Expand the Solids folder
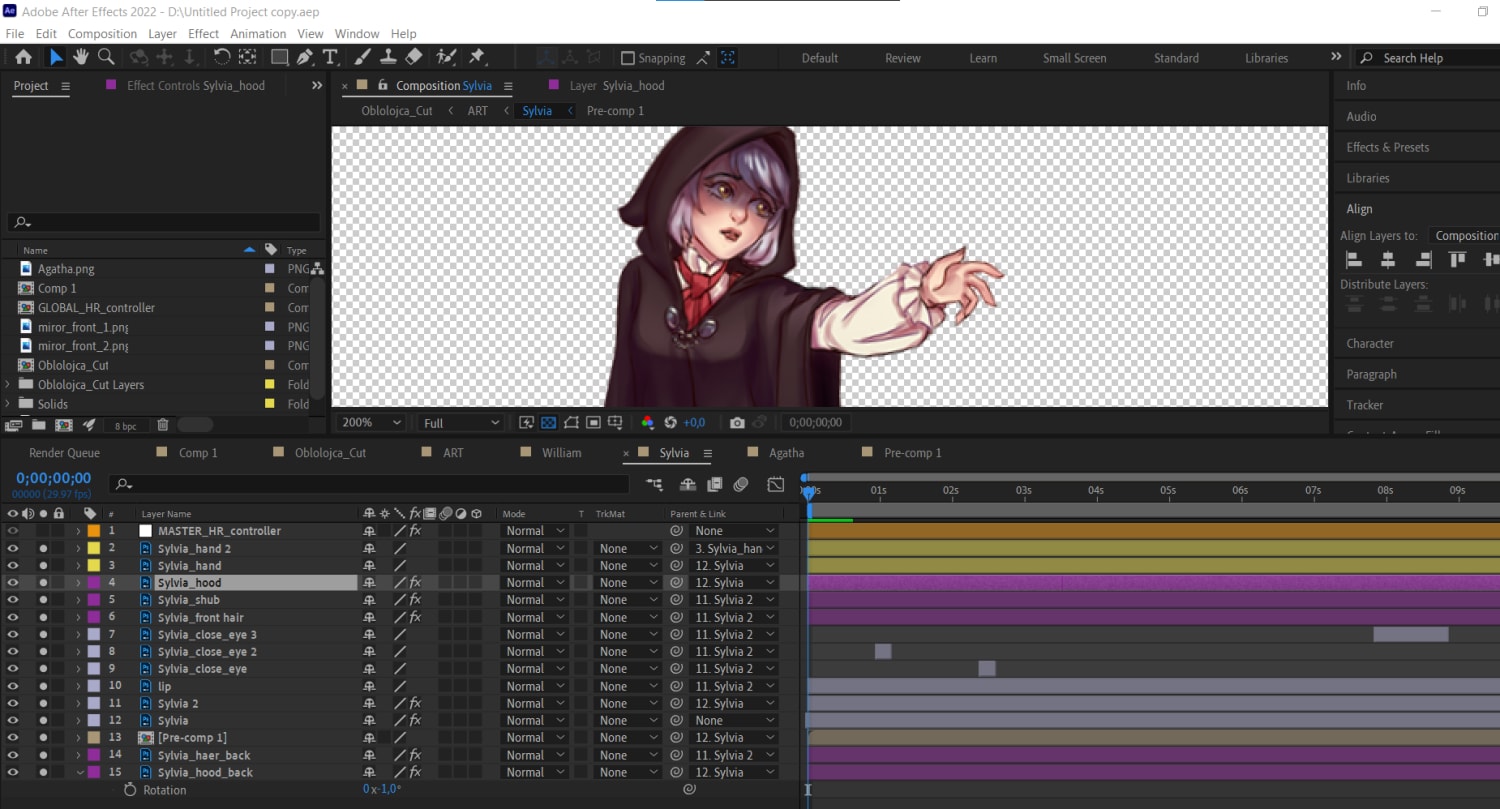This screenshot has width=1500, height=809. pos(8,404)
